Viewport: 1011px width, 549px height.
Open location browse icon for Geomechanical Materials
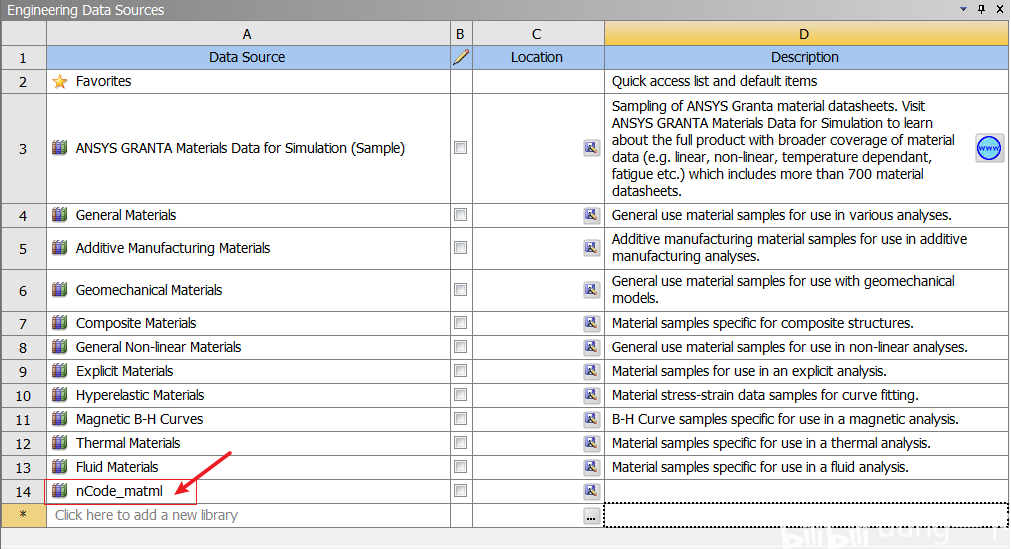[591, 290]
